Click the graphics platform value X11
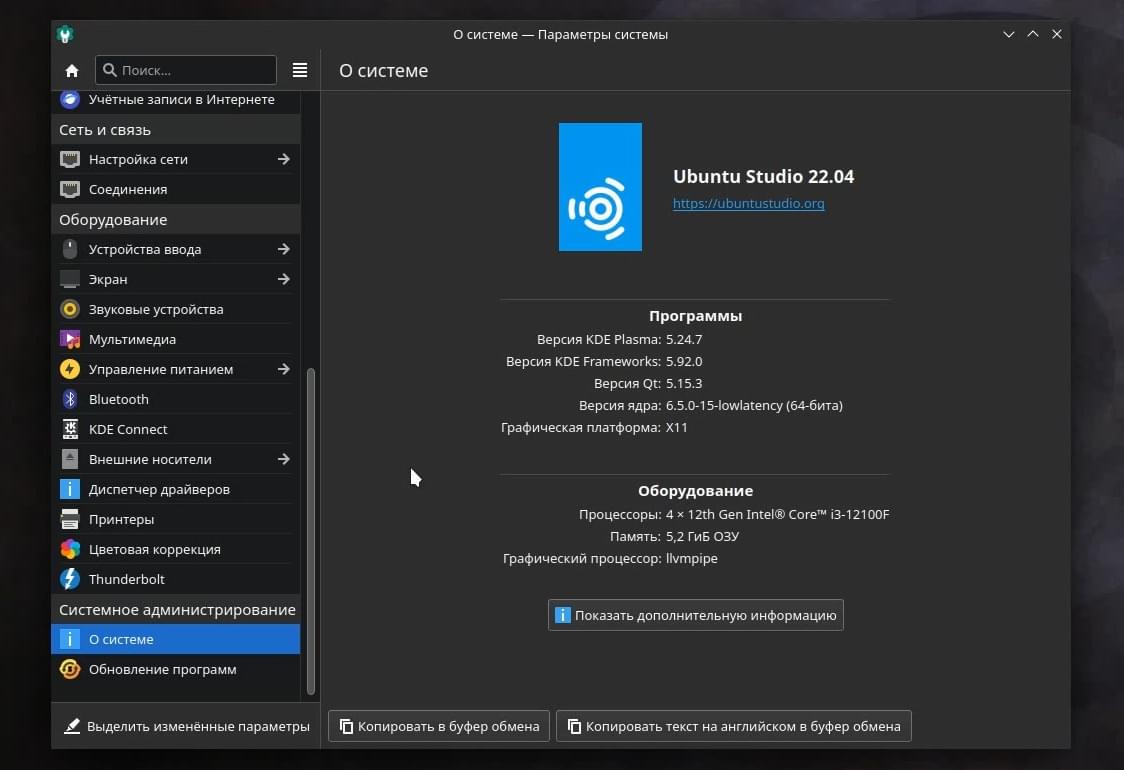 coord(677,427)
